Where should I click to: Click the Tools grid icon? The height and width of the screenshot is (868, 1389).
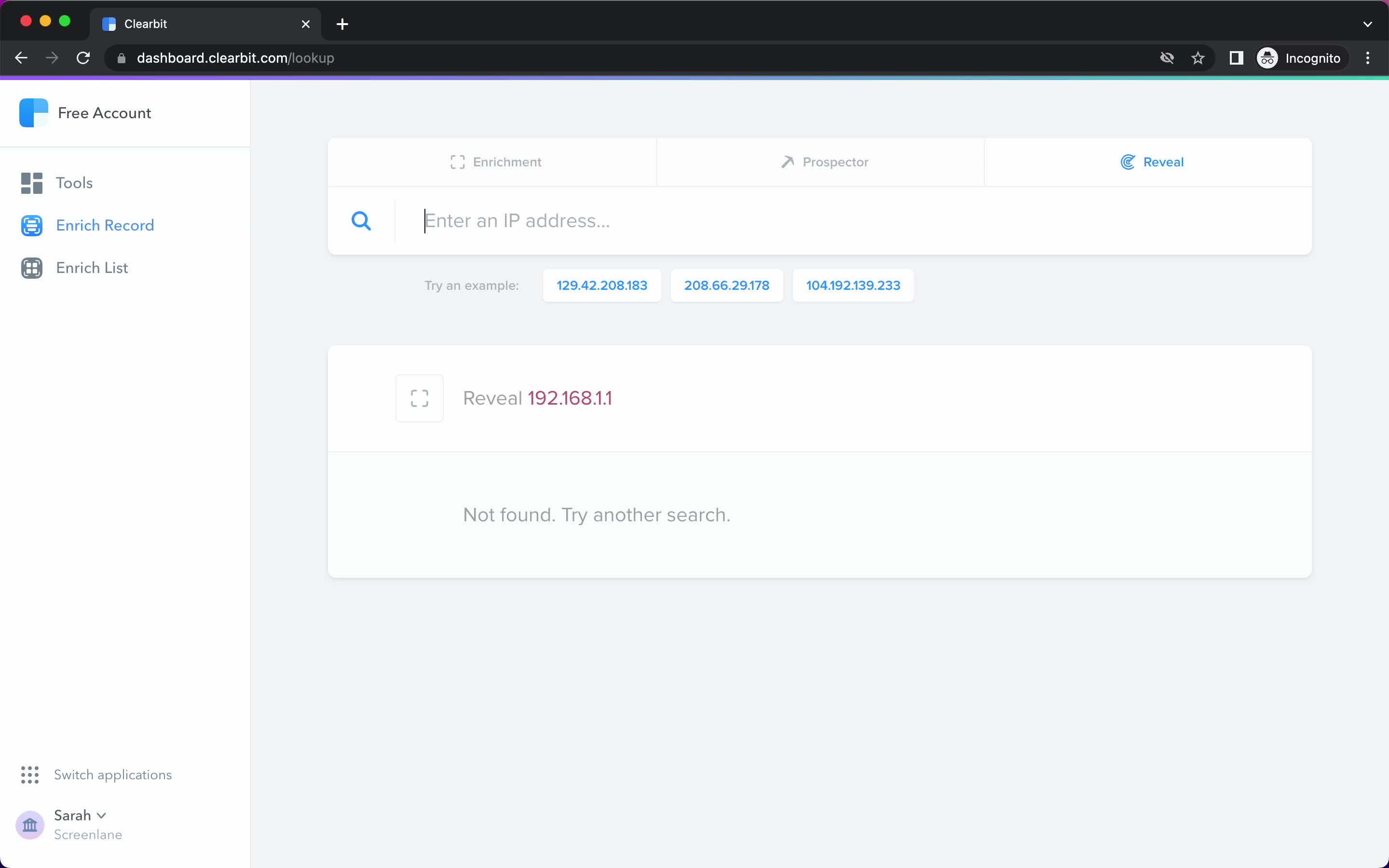[x=31, y=183]
